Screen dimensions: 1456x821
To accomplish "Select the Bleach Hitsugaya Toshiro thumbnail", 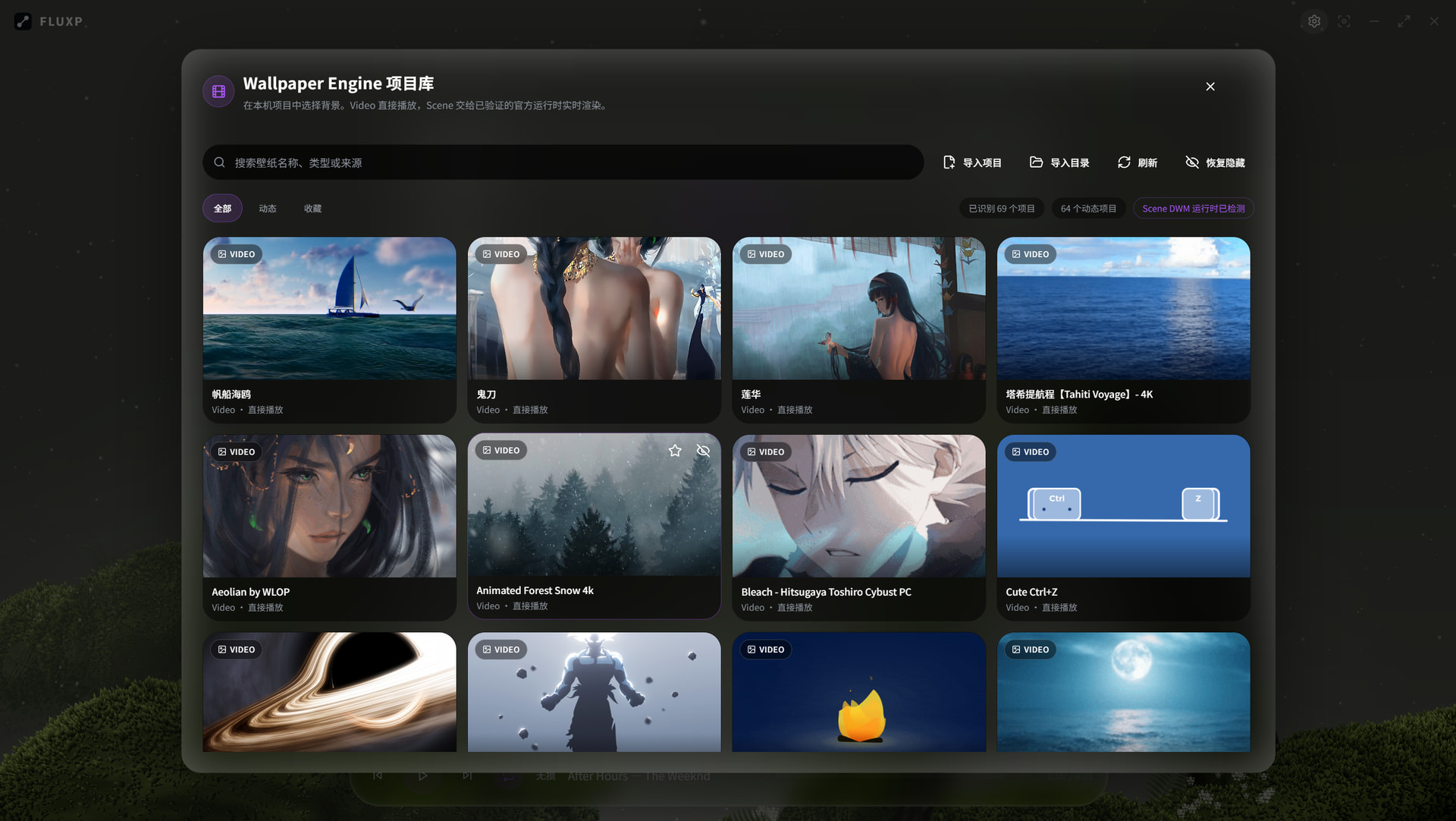I will coord(859,506).
